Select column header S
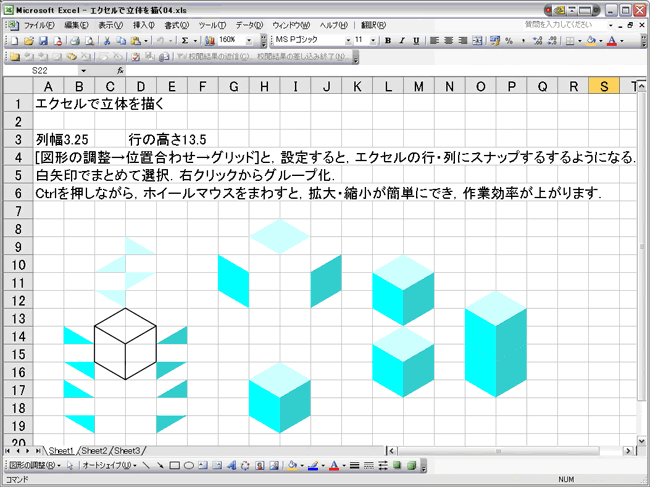Image resolution: width=650 pixels, height=487 pixels. coord(604,86)
